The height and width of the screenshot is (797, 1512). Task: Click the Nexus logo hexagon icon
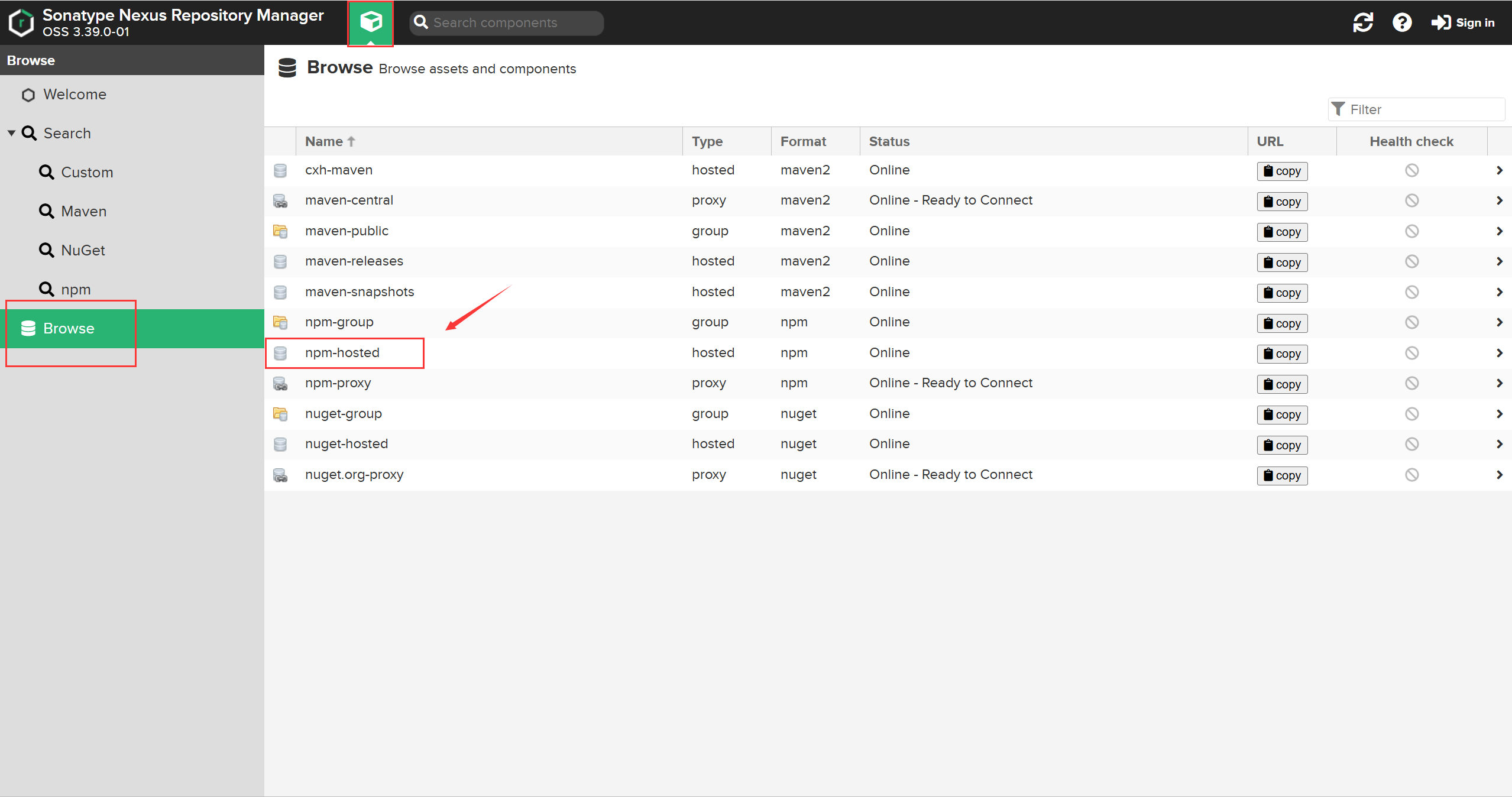[21, 22]
